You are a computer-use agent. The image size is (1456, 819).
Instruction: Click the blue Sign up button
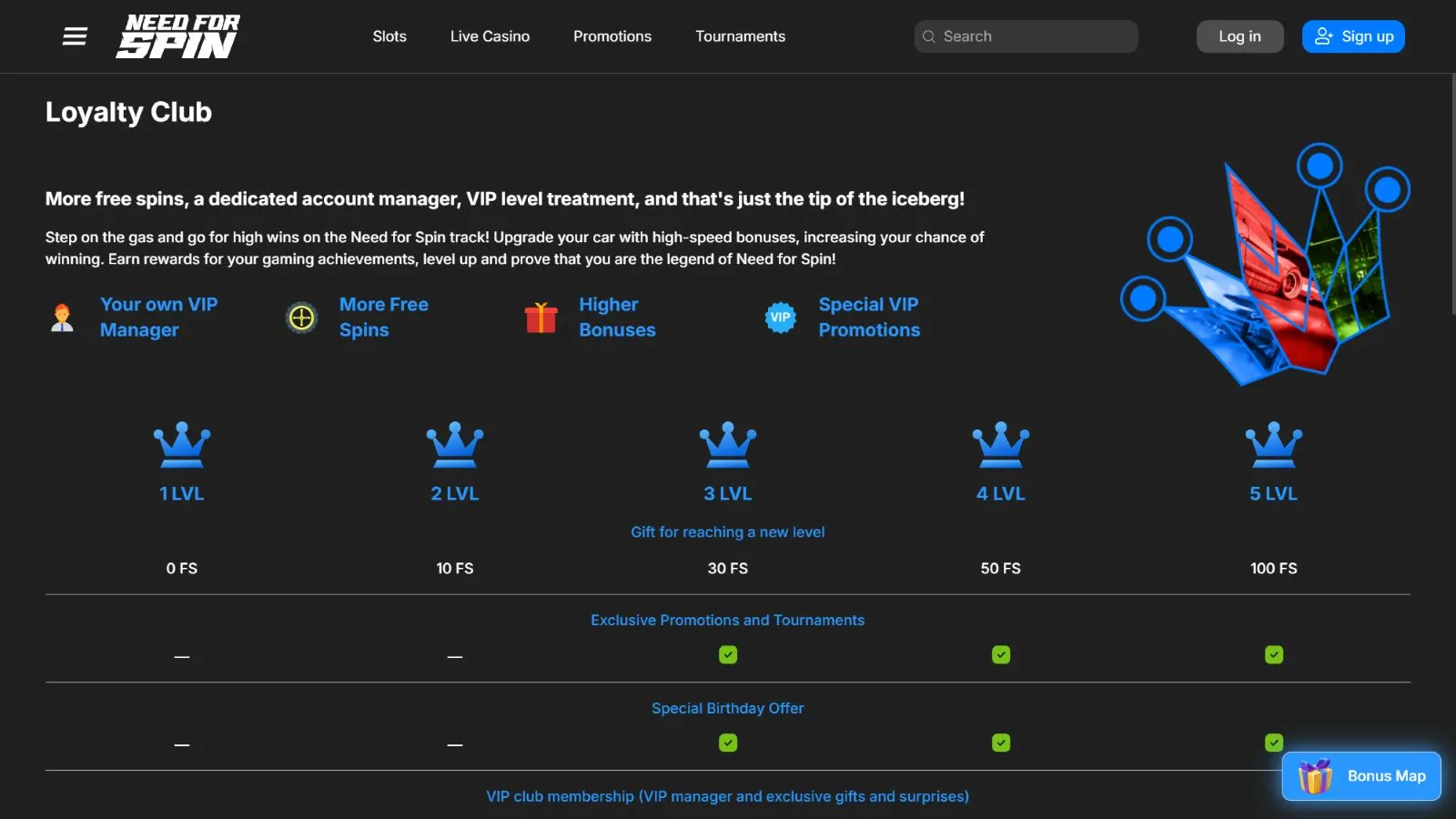pos(1353,36)
